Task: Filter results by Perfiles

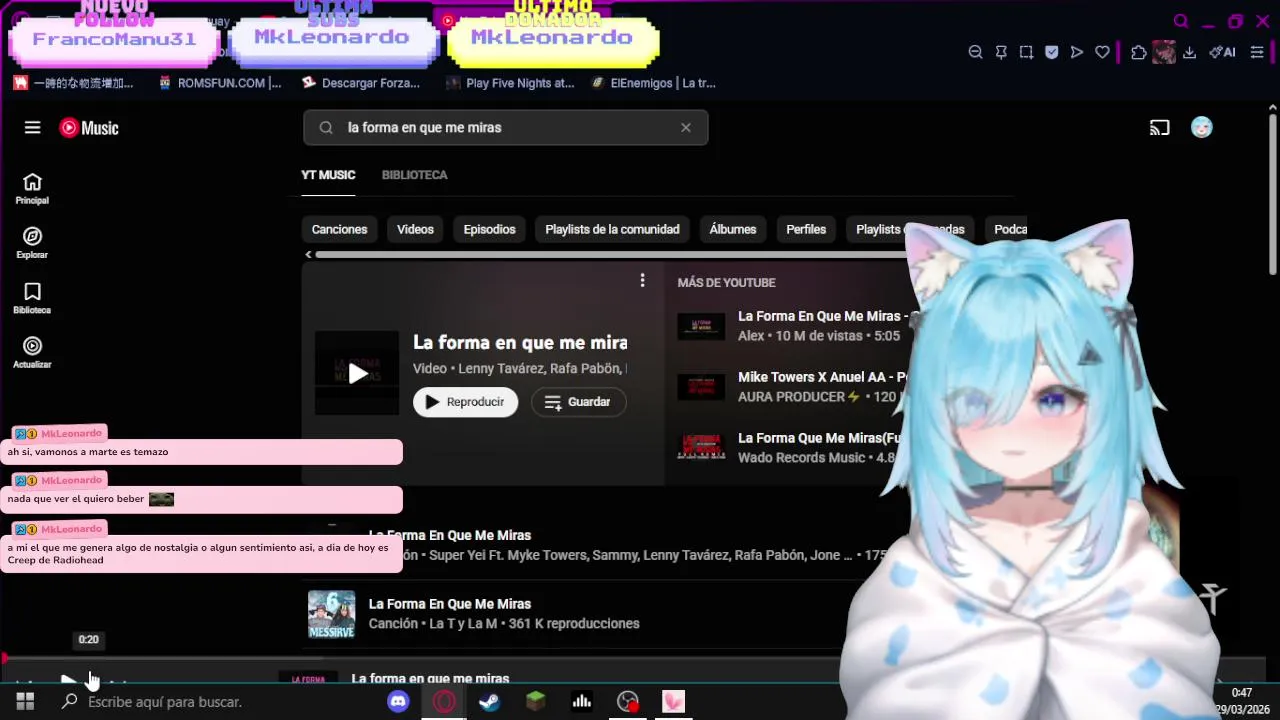Action: tap(806, 229)
